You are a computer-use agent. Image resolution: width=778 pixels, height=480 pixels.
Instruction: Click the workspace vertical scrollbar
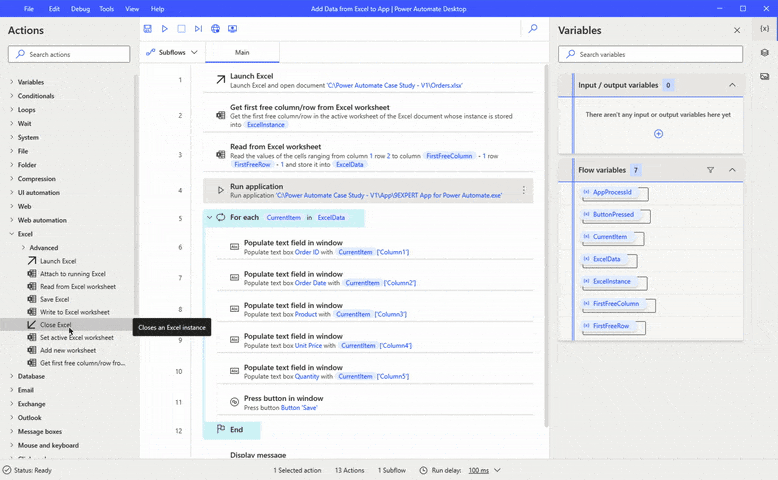pyautogui.click(x=546, y=246)
